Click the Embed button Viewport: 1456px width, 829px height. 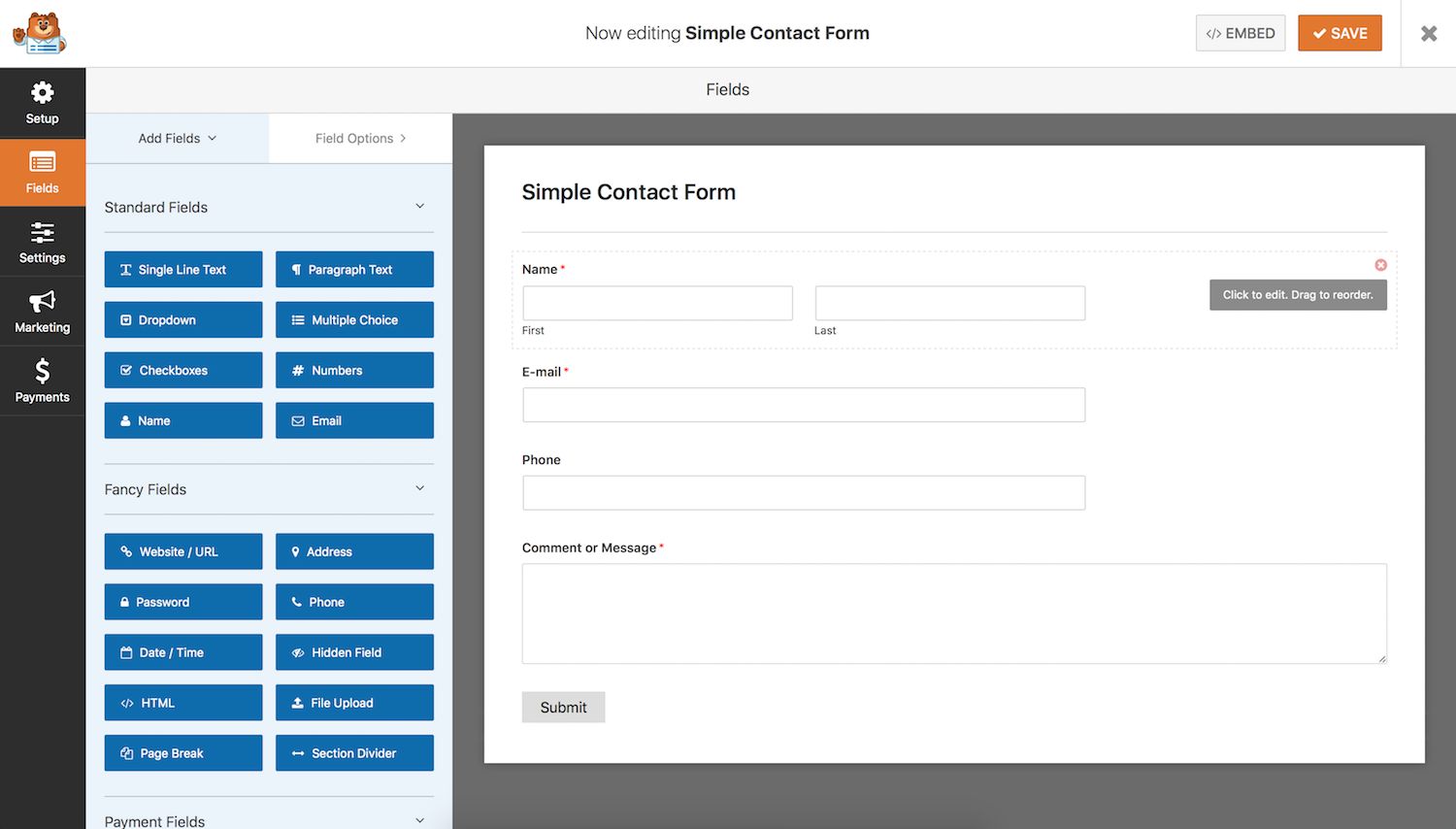1240,33
